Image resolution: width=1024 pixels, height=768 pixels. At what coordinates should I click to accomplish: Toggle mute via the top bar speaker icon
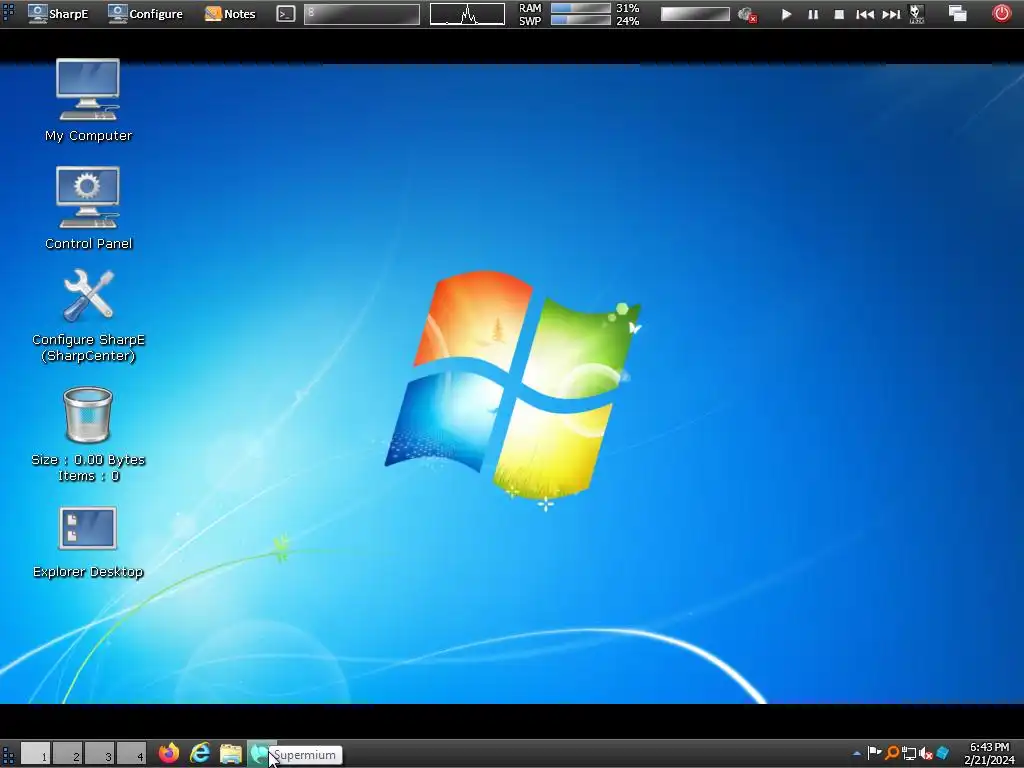point(746,14)
